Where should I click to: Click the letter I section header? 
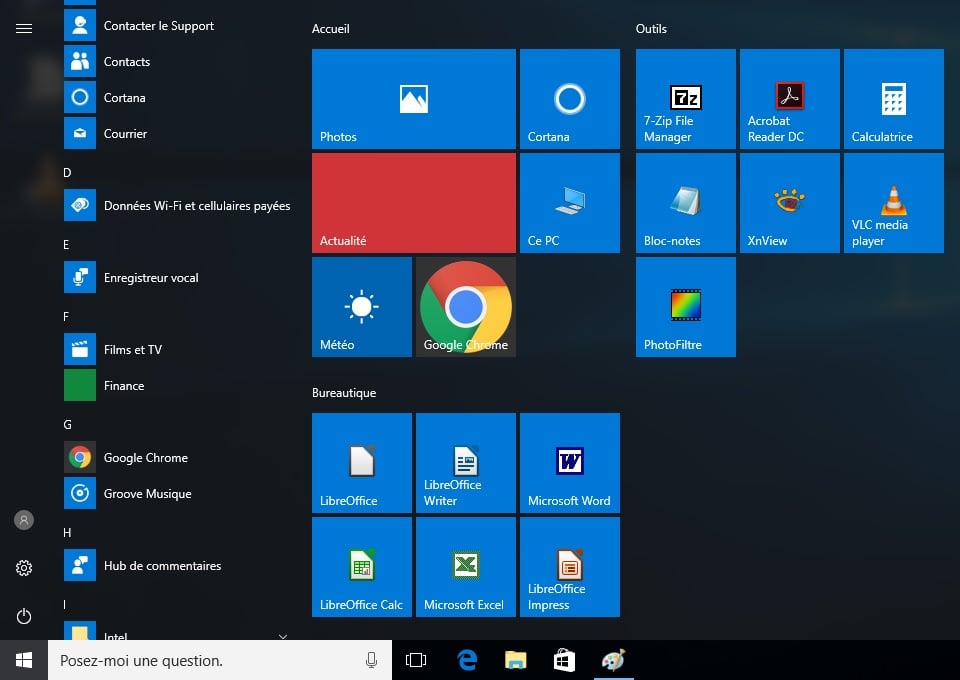[x=64, y=605]
